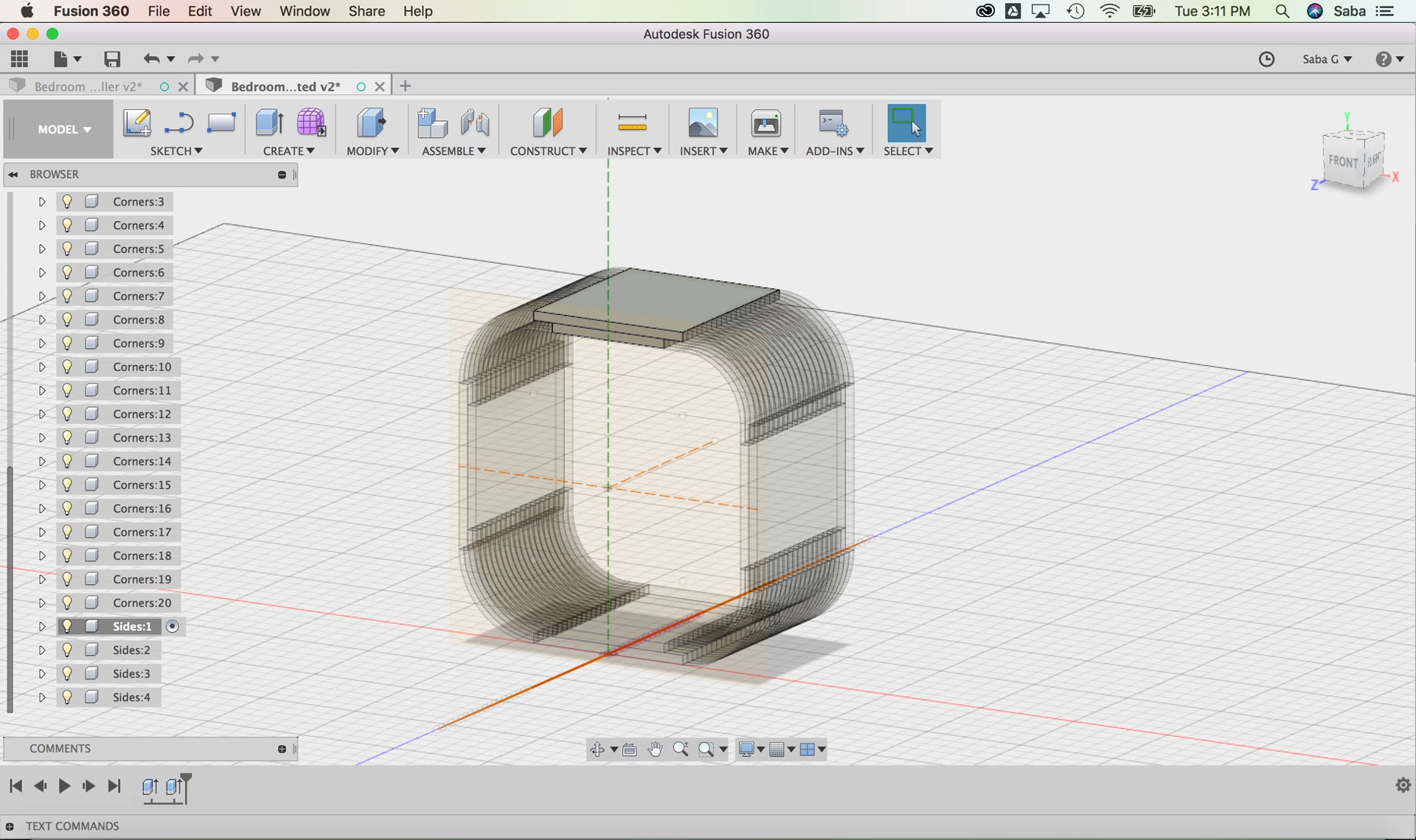Expand the Corners:15 tree node
Screen dimensions: 1416x840
[x=42, y=485]
